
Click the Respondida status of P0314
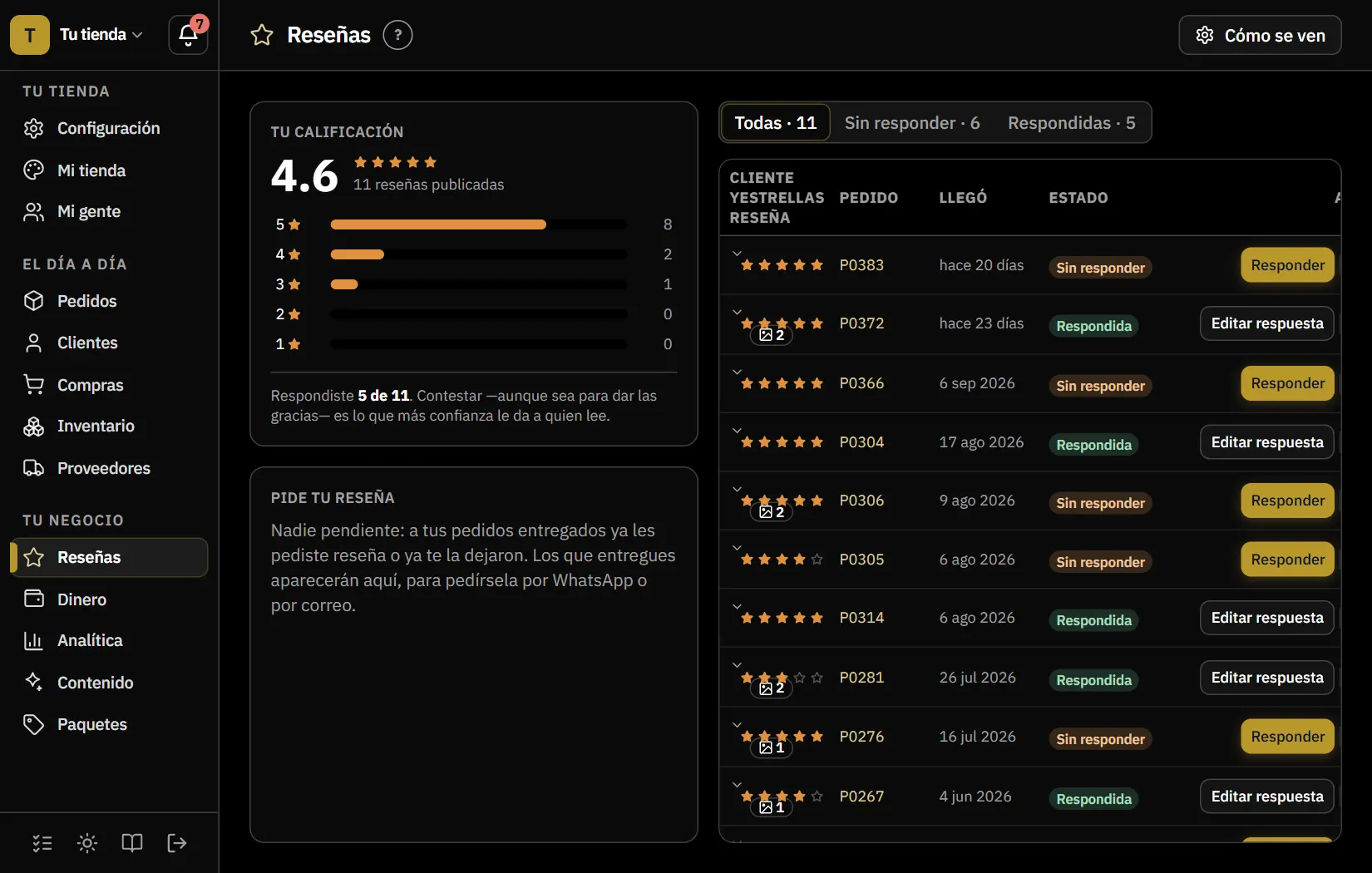(x=1093, y=620)
